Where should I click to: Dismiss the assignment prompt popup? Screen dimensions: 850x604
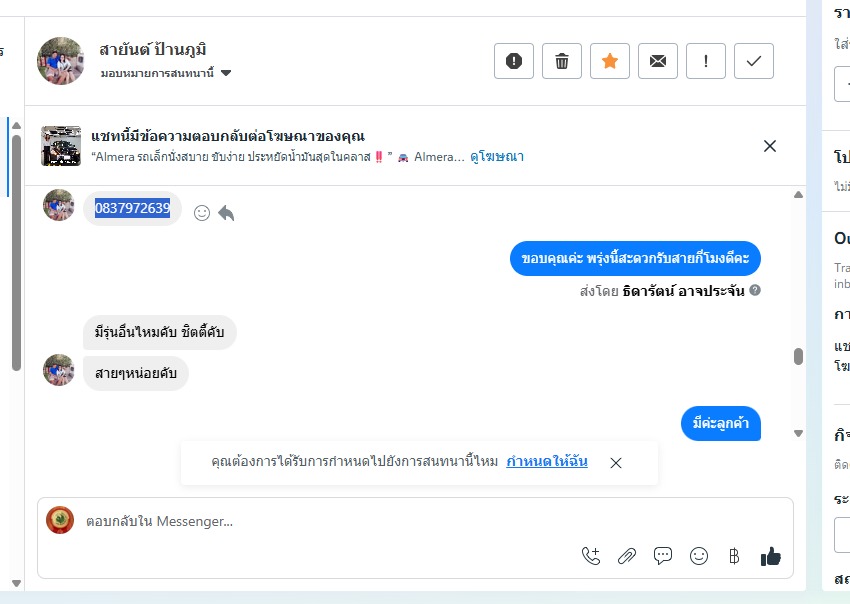pyautogui.click(x=616, y=462)
